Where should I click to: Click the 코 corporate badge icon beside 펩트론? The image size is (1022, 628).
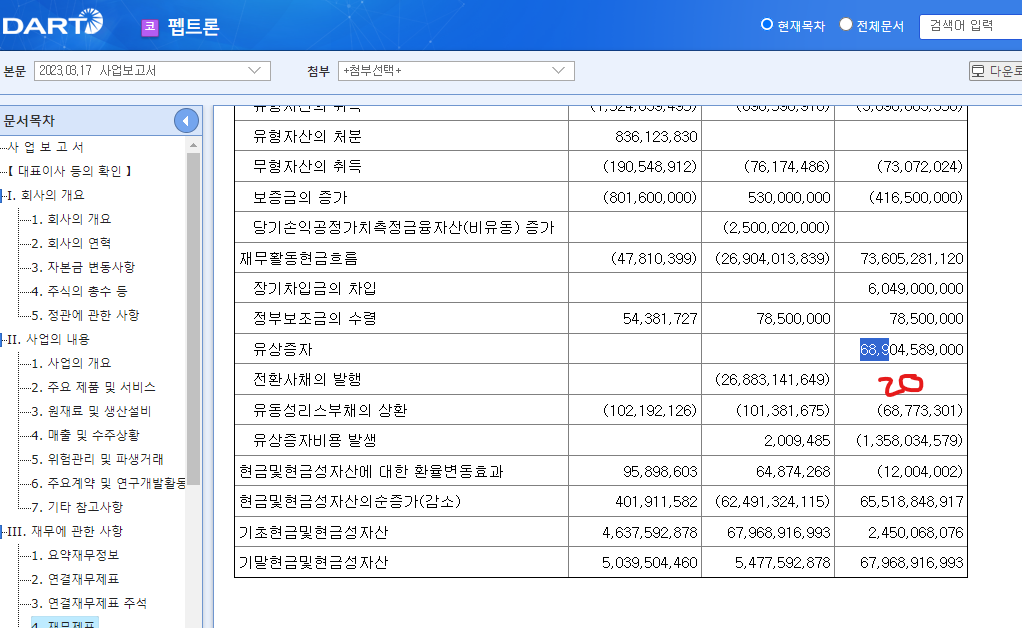pos(150,26)
